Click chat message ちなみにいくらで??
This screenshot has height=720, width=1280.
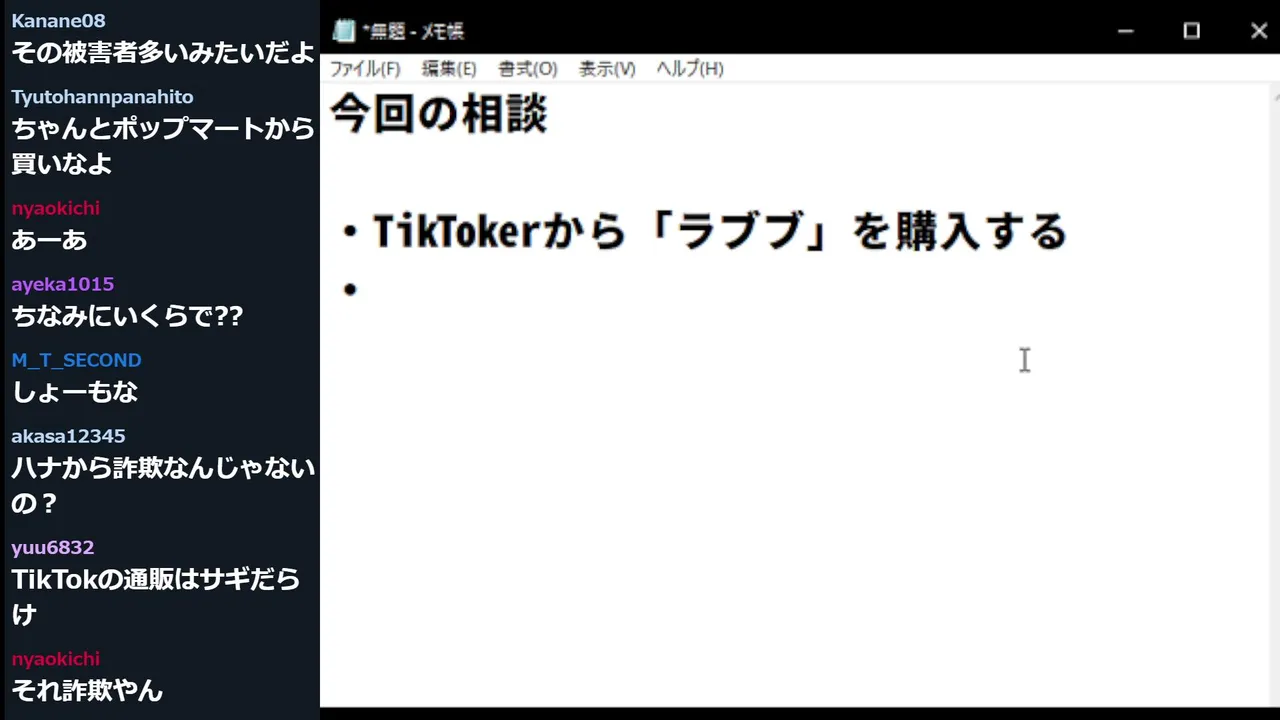[x=127, y=316]
